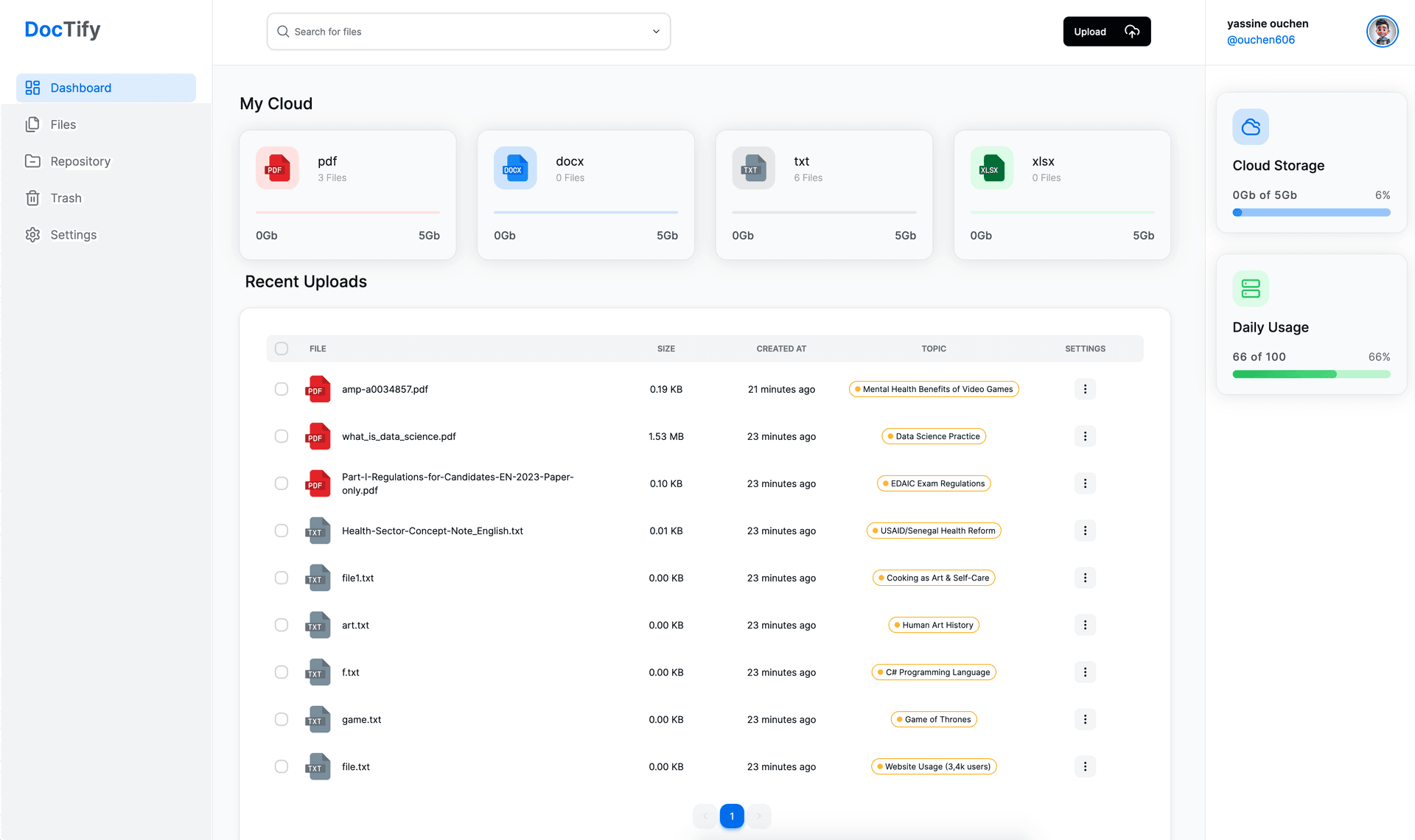The image size is (1415, 840).
Task: Open settings menu for file.txt
Action: (1085, 766)
